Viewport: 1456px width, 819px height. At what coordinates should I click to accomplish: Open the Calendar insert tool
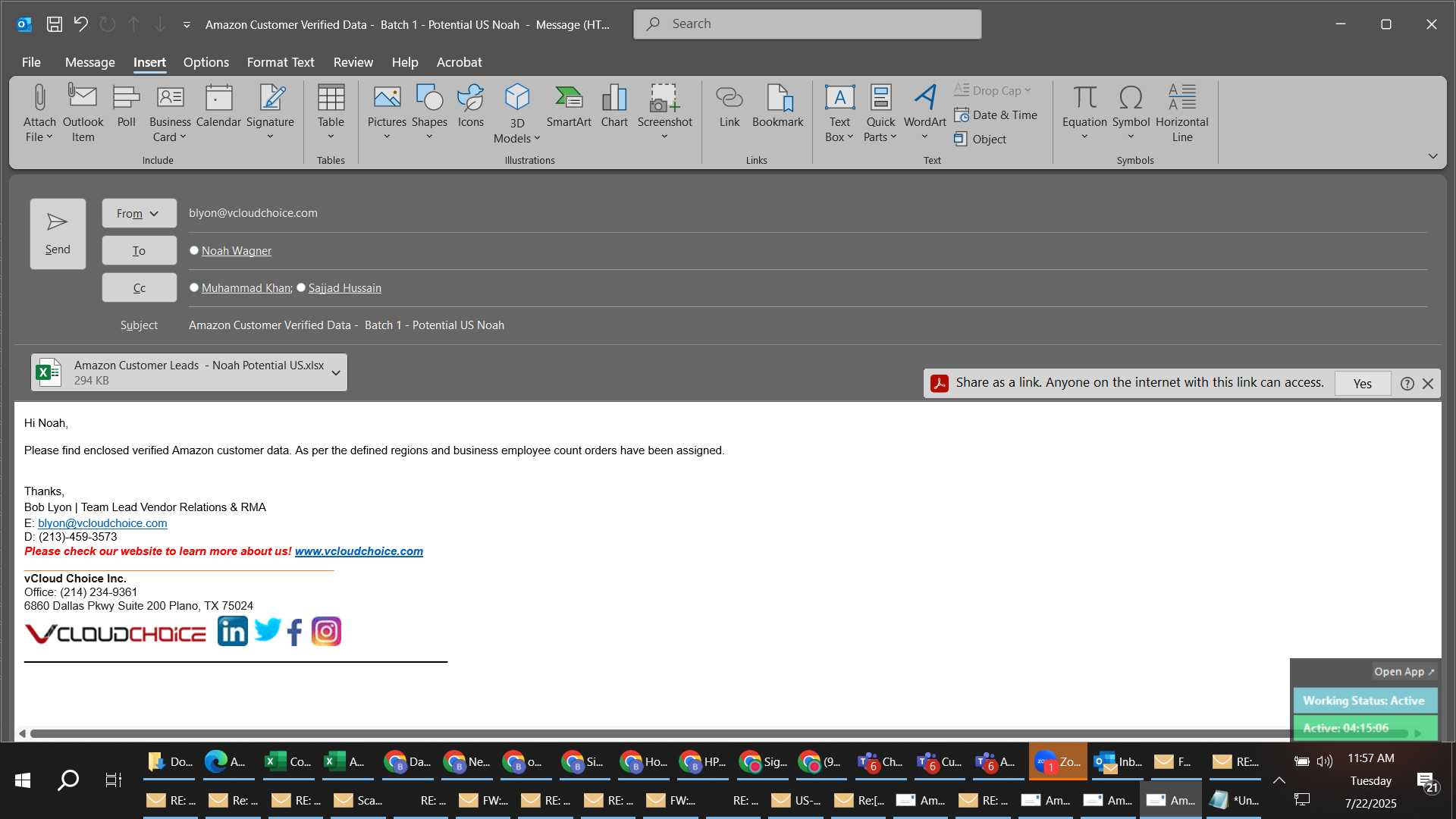click(218, 106)
